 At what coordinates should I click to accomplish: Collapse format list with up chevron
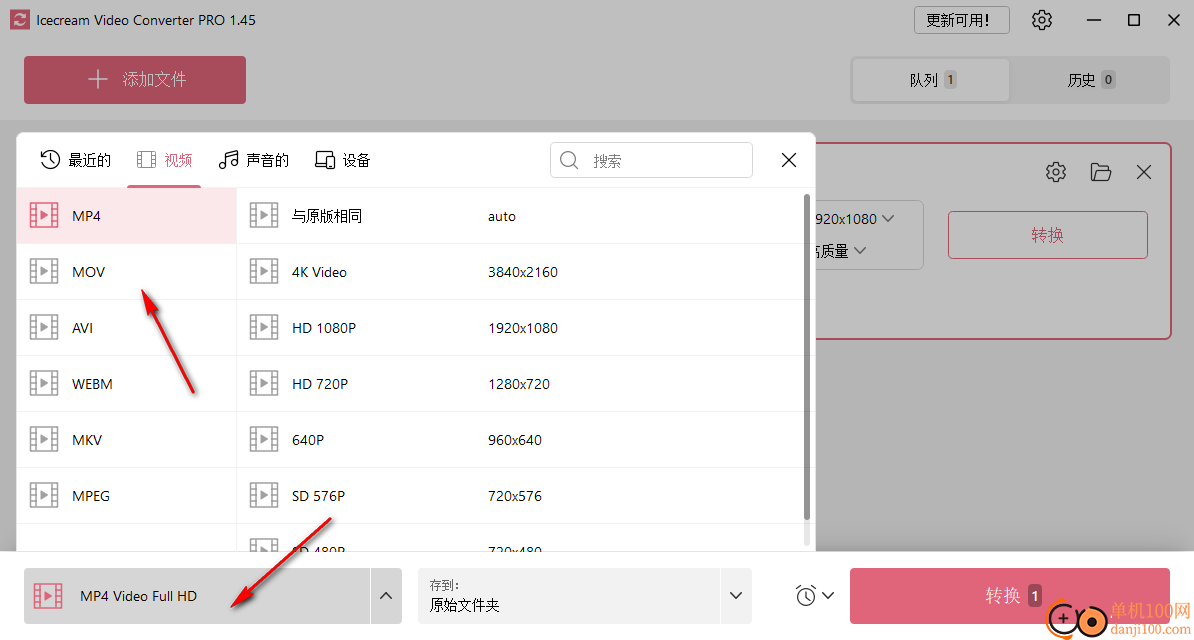386,596
